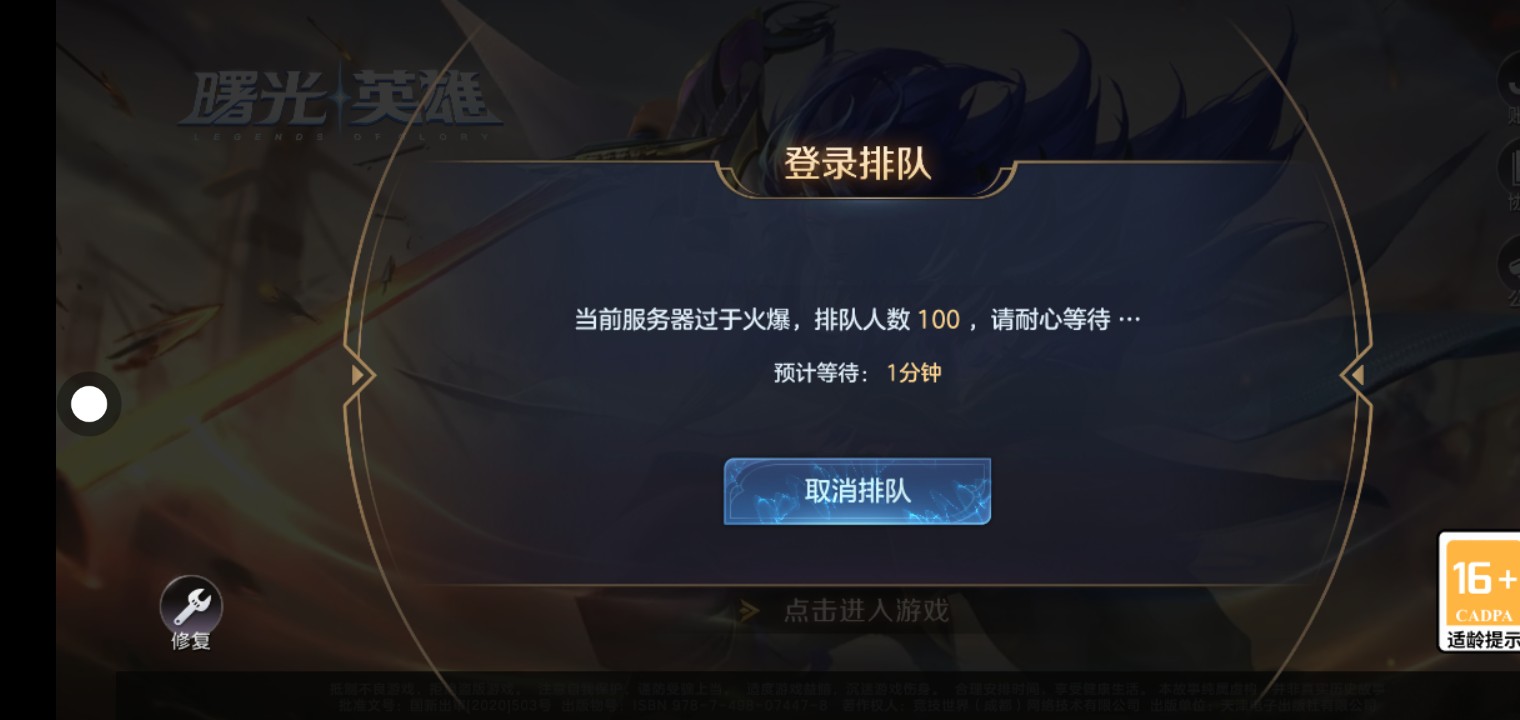The image size is (1520, 720).
Task: Cancel queue with 取消排队 button
Action: click(857, 491)
